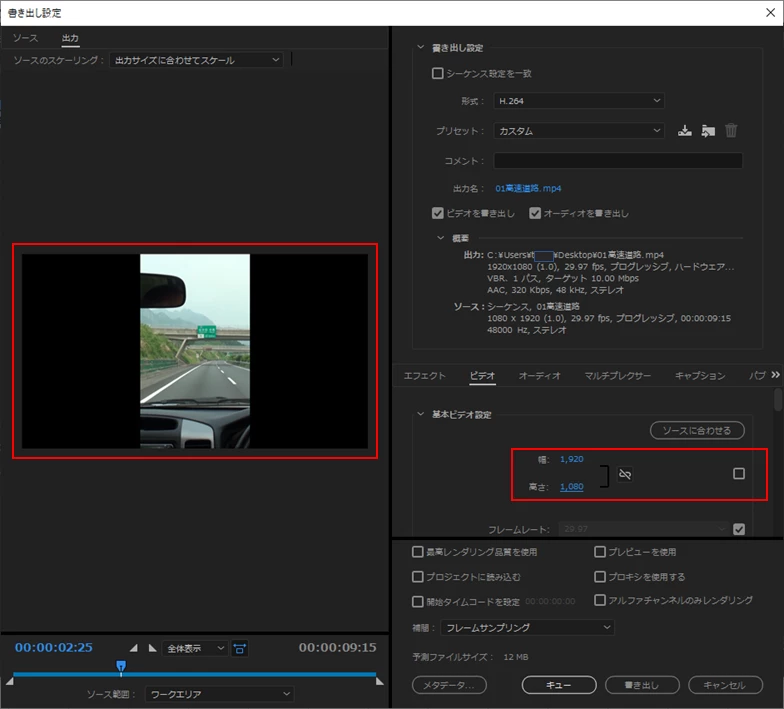784x709 pixels.
Task: Click the 書き出し button
Action: click(x=642, y=685)
